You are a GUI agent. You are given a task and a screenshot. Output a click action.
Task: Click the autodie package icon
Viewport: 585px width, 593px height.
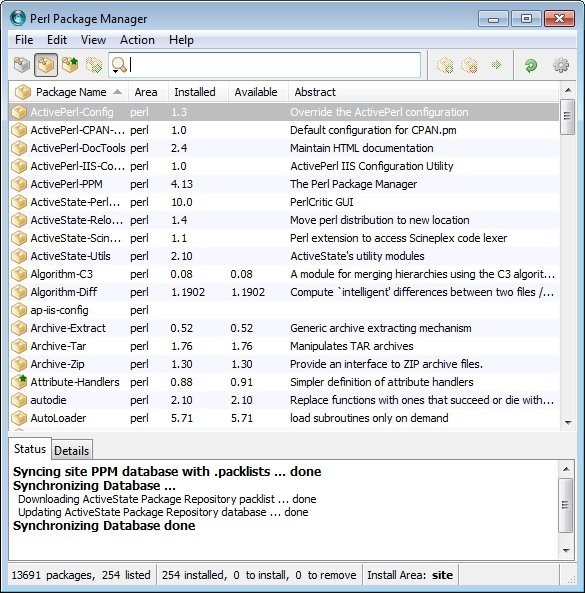pyautogui.click(x=19, y=400)
